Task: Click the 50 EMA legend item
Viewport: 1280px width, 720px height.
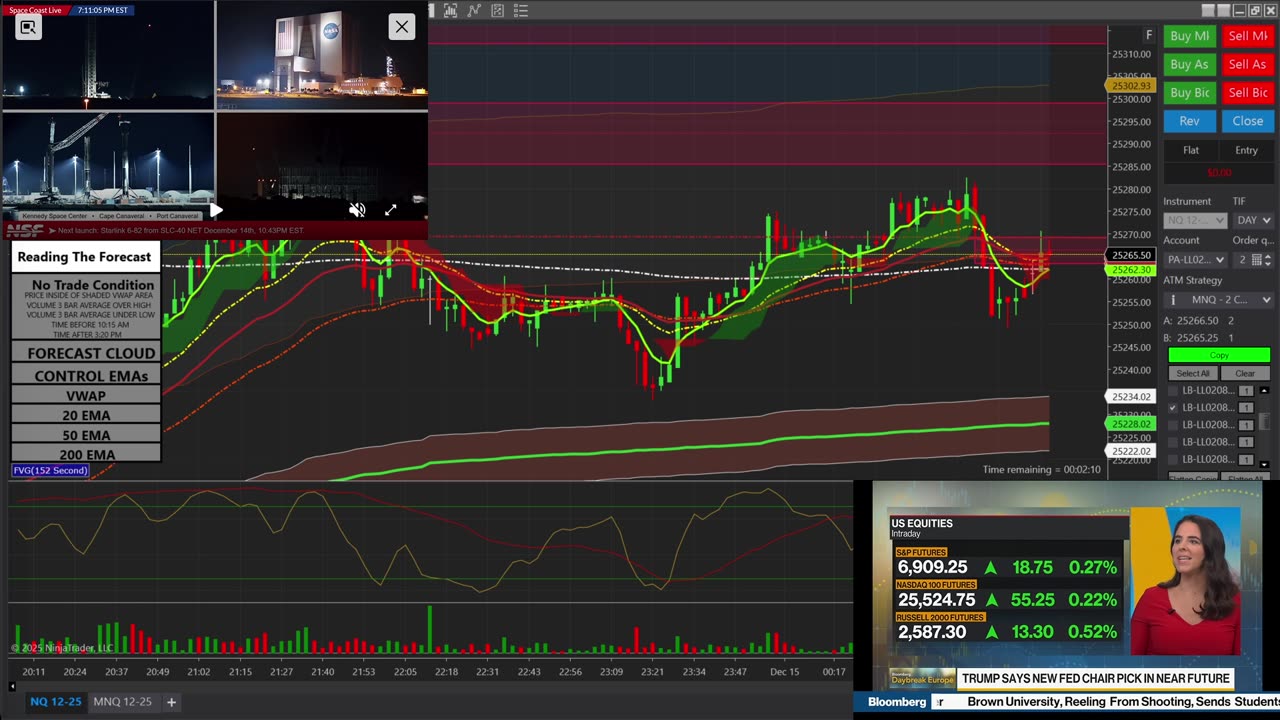Action: pos(86,435)
